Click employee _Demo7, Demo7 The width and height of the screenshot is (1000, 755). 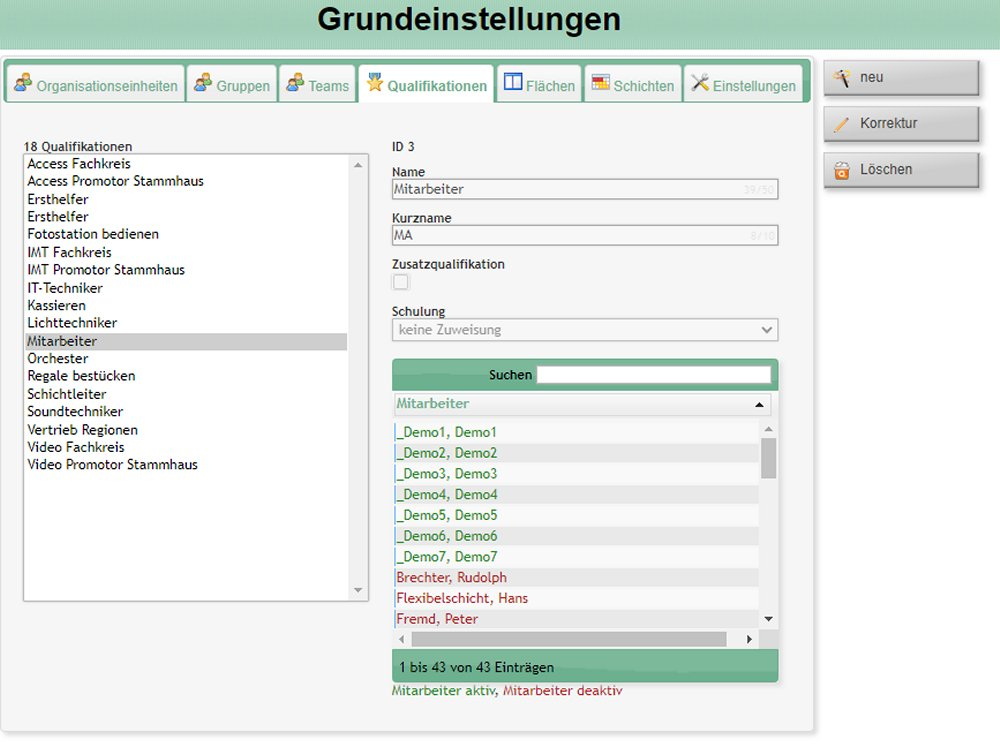click(576, 557)
